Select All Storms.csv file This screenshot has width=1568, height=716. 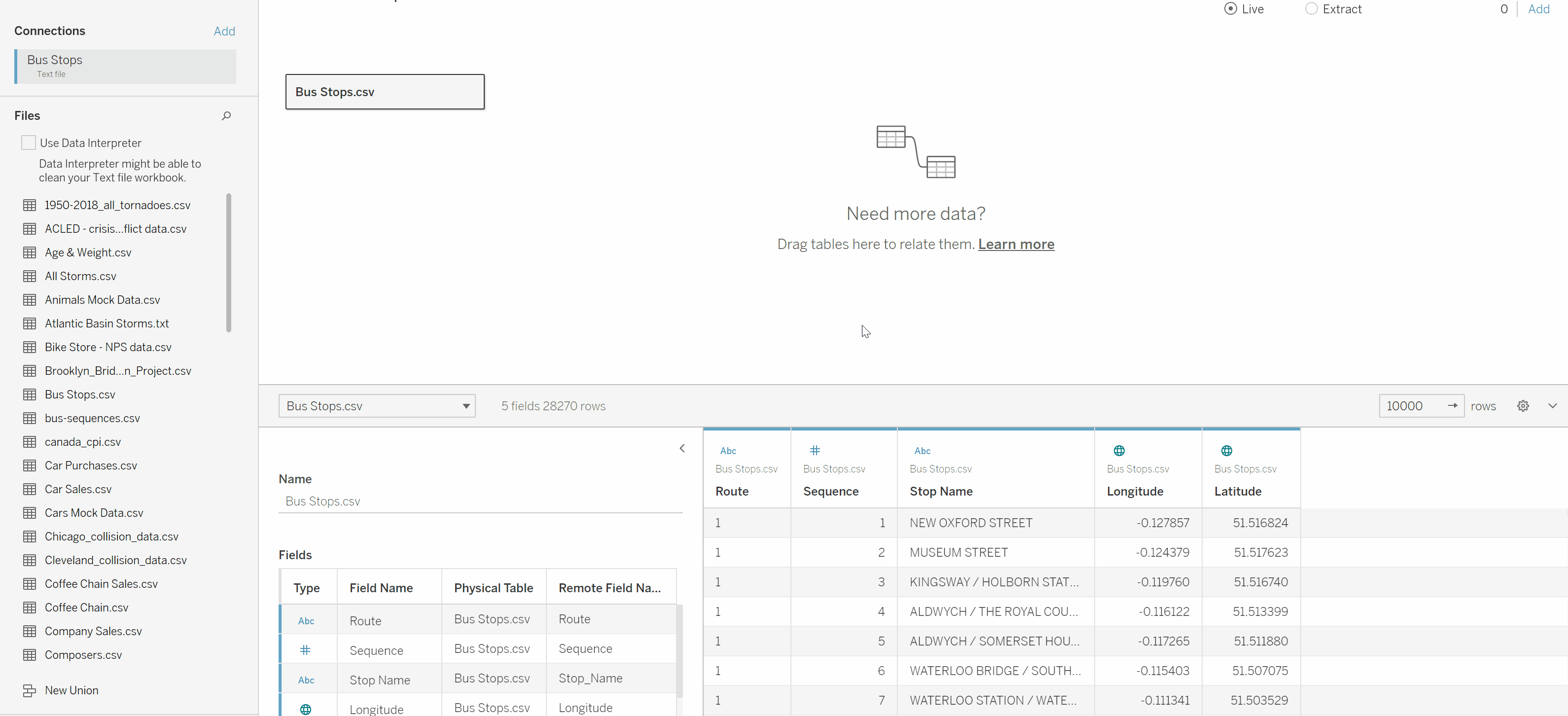pyautogui.click(x=80, y=277)
